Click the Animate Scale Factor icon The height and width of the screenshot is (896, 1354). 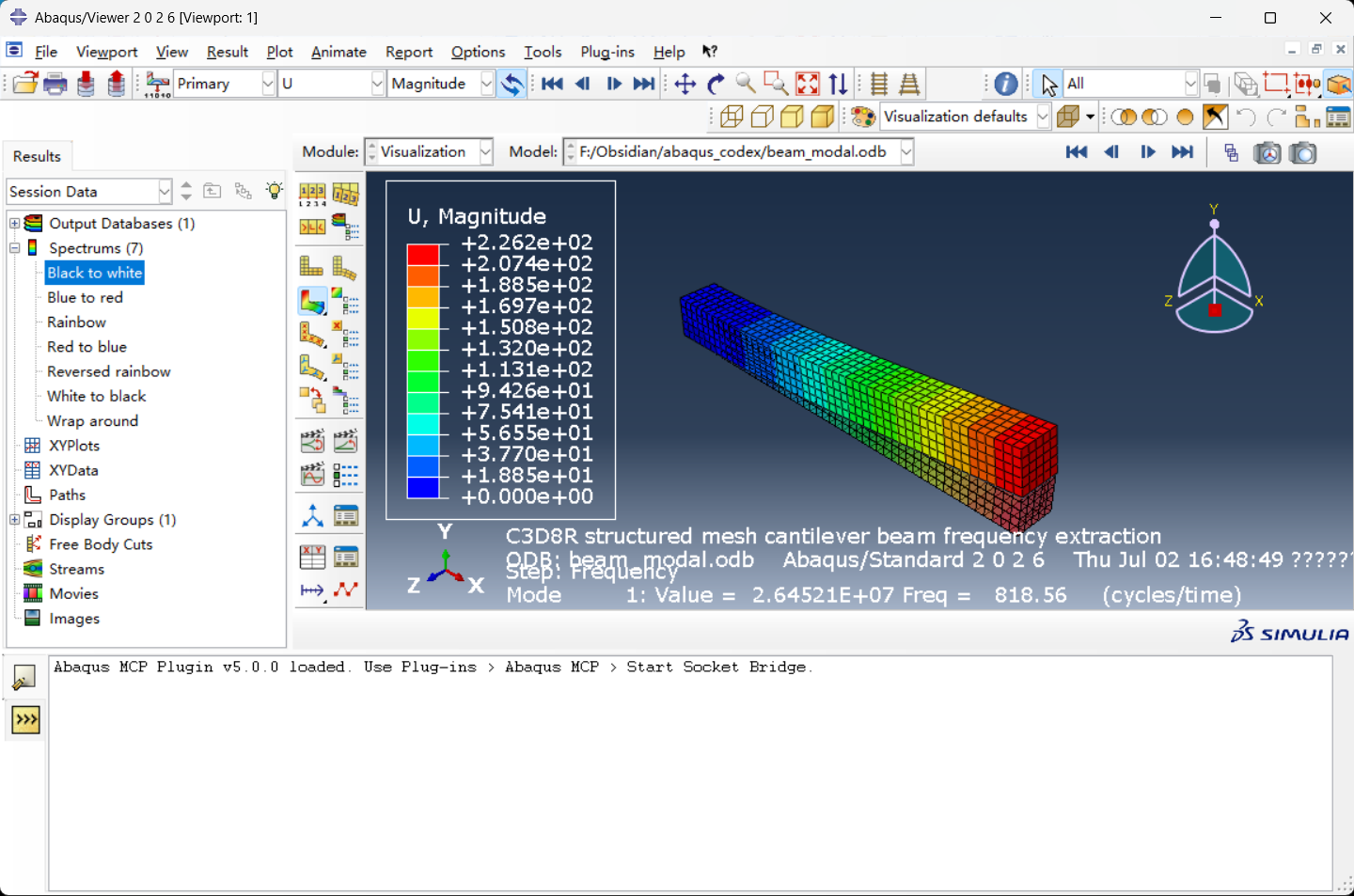coord(312,441)
